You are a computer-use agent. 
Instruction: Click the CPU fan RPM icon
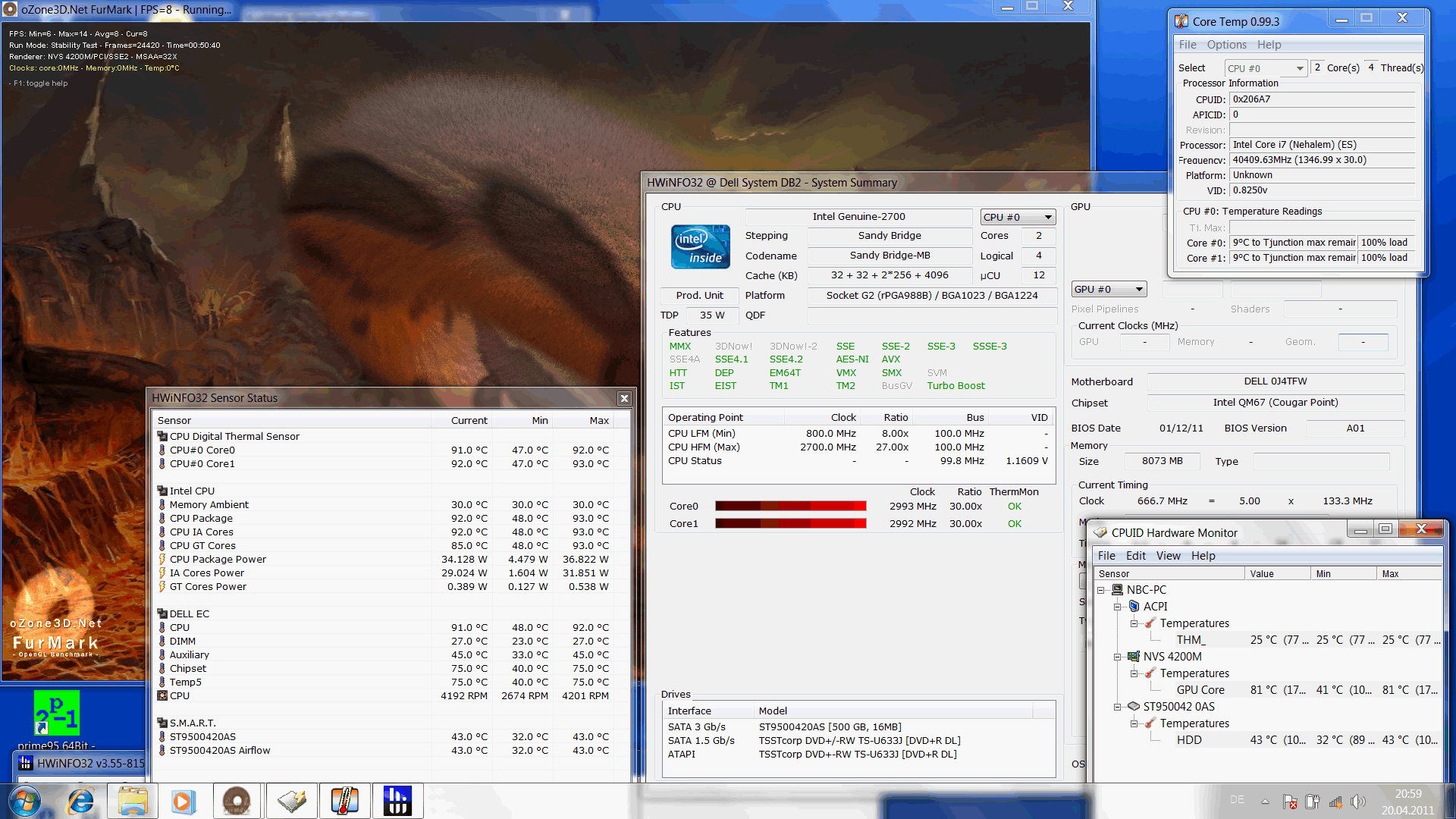pyautogui.click(x=162, y=695)
